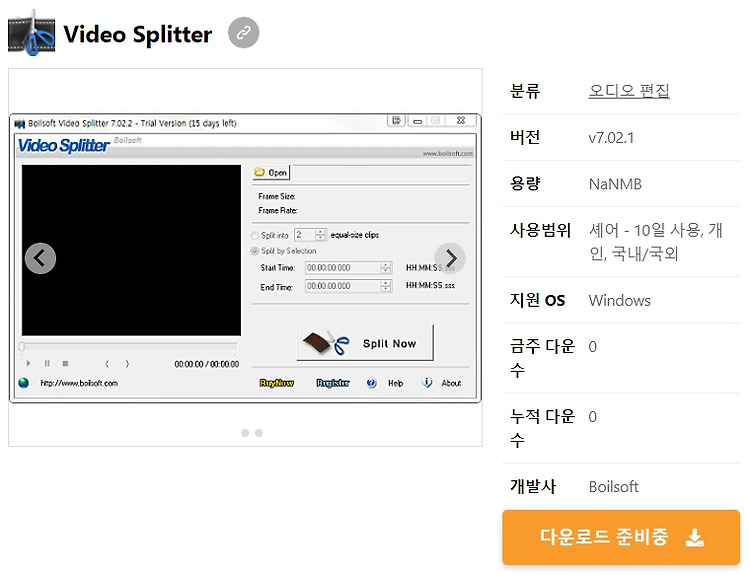This screenshot has height=575, width=750.
Task: Click the BuyNow button
Action: (x=277, y=383)
